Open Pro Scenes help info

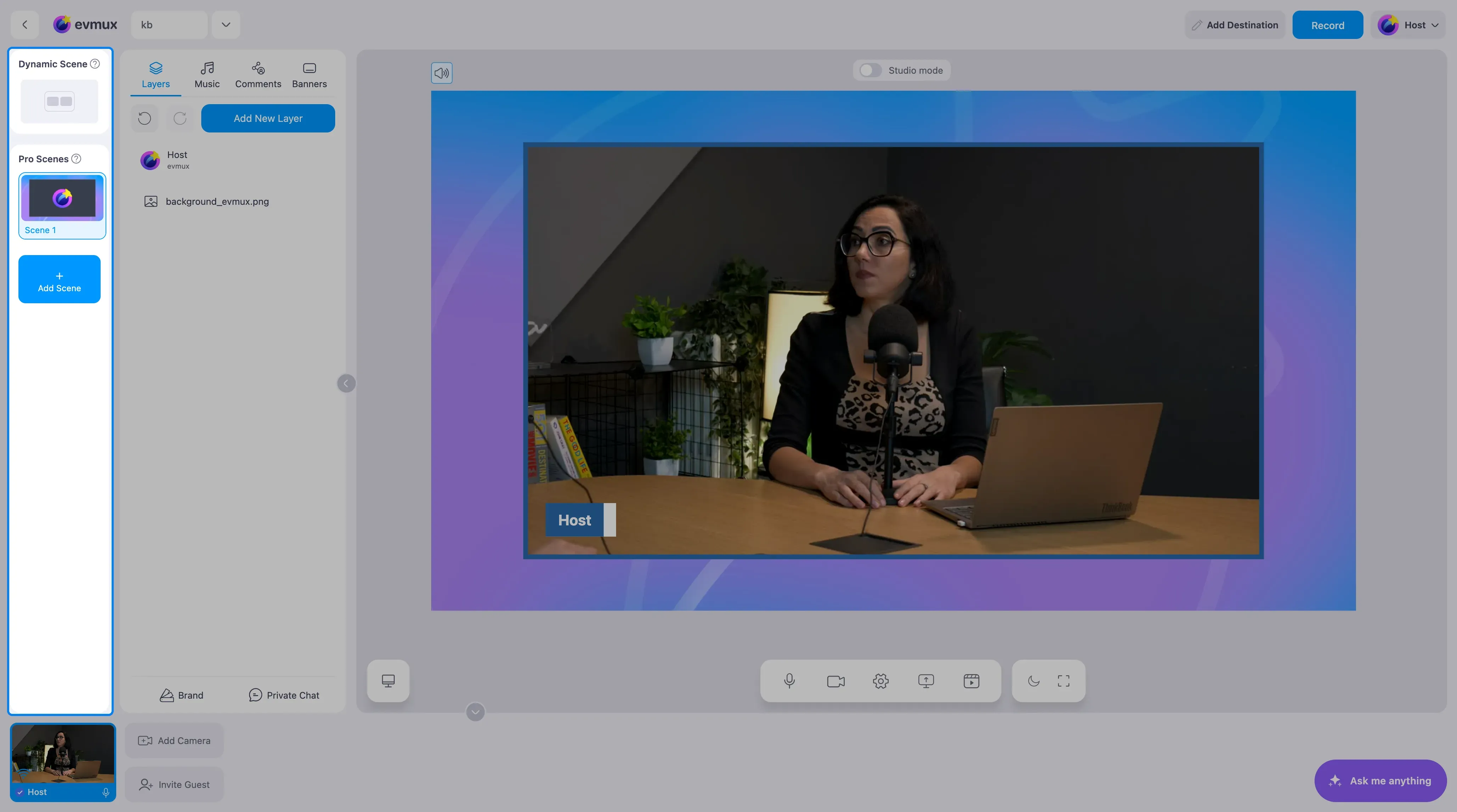[76, 159]
